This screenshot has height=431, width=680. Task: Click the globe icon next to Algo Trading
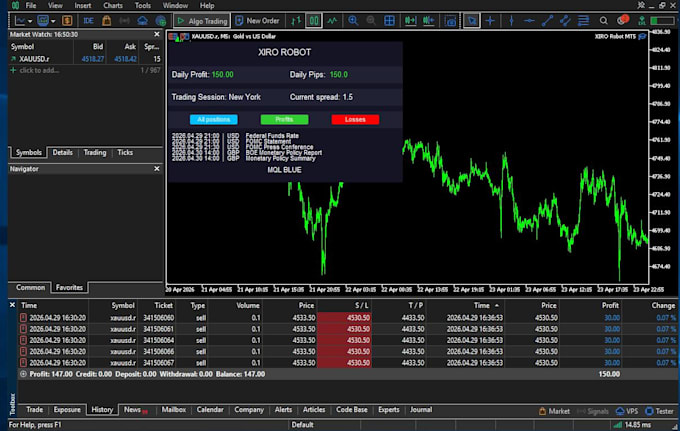coord(160,20)
